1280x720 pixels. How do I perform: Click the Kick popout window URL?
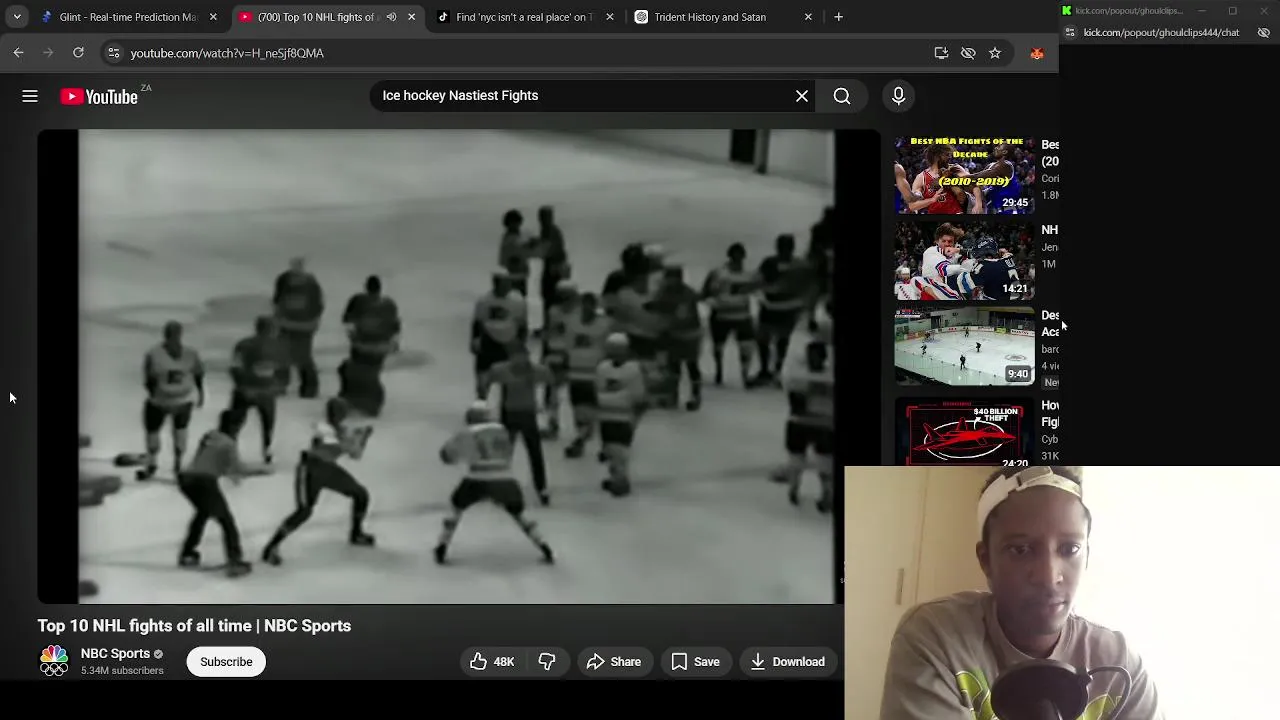pyautogui.click(x=1161, y=33)
